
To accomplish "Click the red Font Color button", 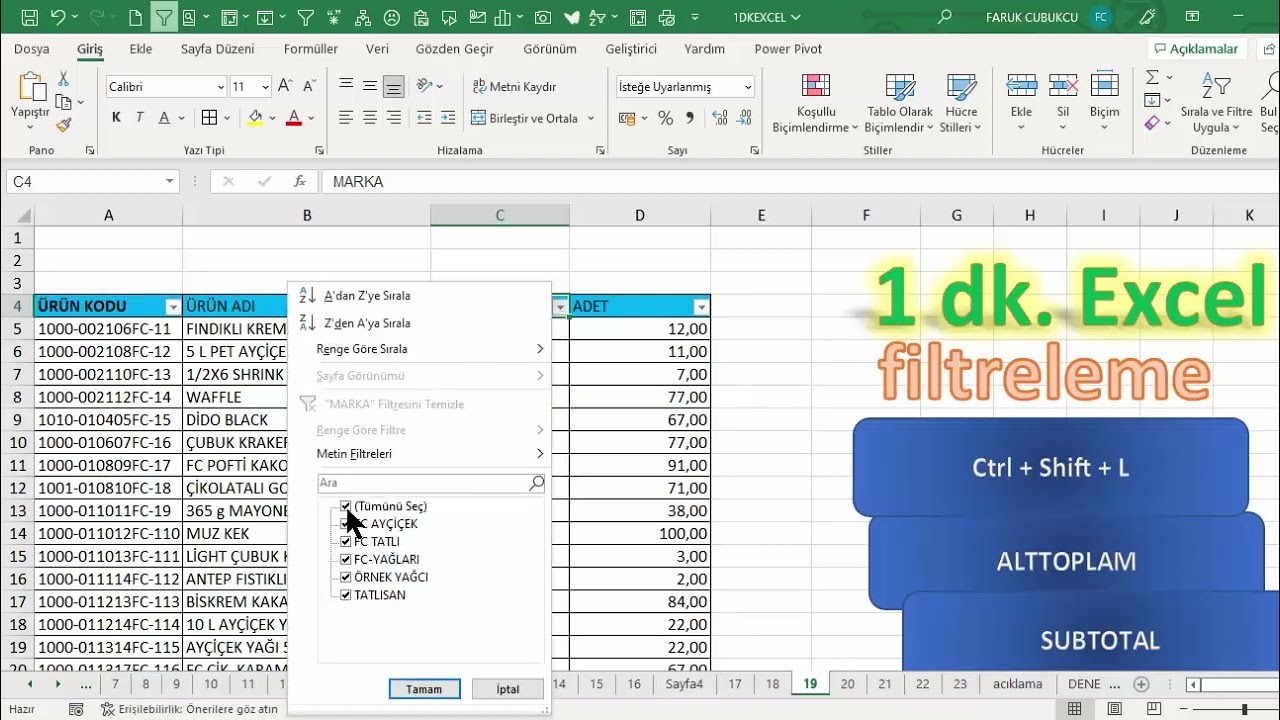I will [294, 118].
